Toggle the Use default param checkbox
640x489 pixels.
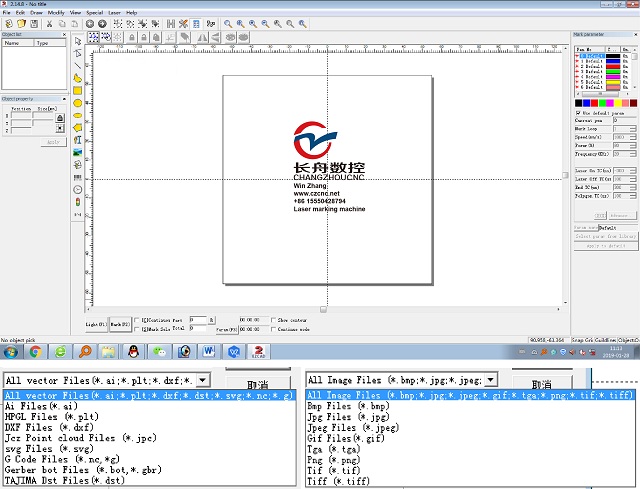point(578,113)
